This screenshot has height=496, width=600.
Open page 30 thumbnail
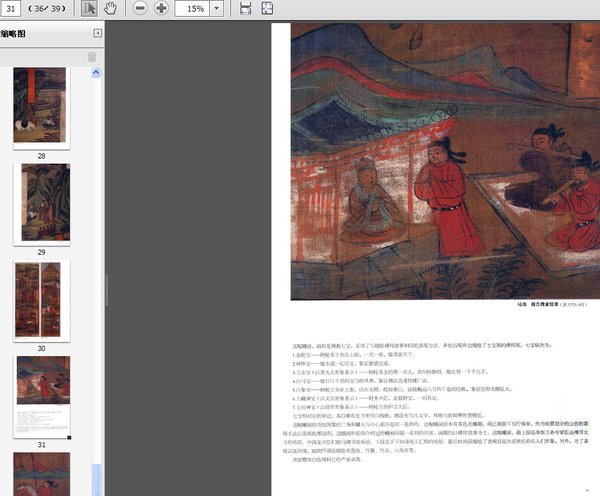click(x=41, y=301)
